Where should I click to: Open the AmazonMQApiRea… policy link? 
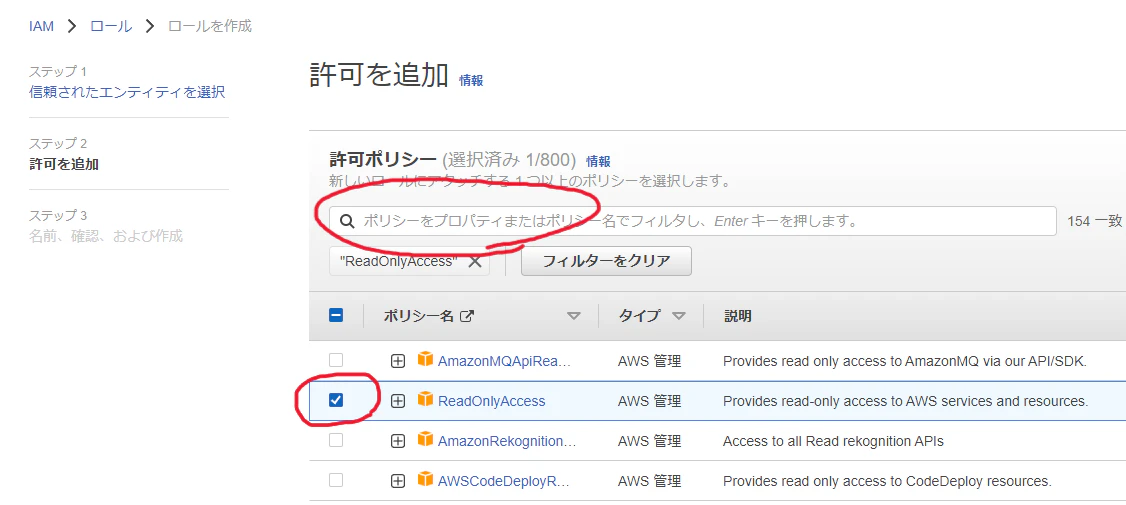504,361
